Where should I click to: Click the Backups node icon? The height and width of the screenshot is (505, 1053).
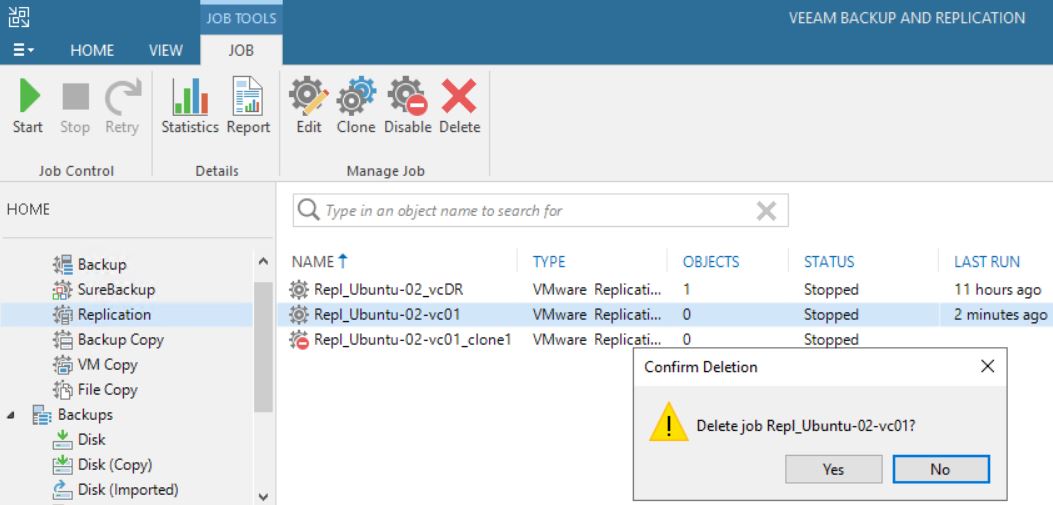pyautogui.click(x=42, y=414)
